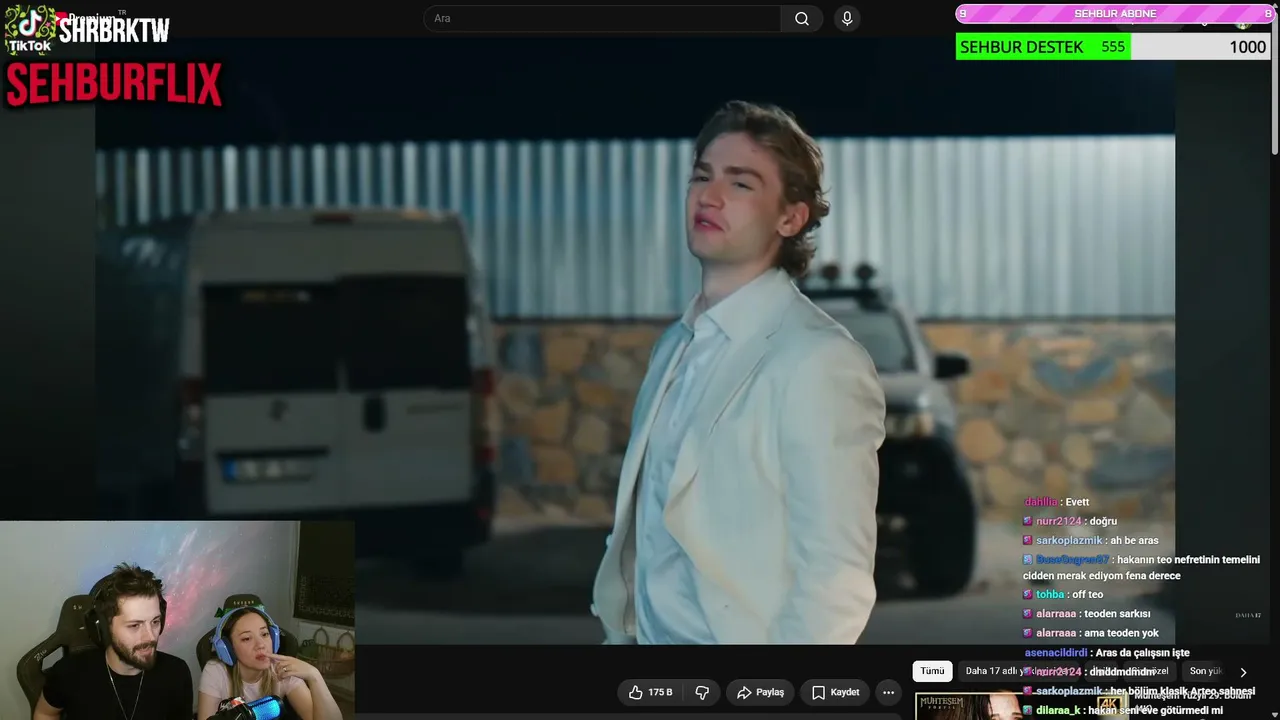Screen dimensions: 1280x720
Task: Click the SEHBURFLIX logo overlay
Action: point(114,85)
